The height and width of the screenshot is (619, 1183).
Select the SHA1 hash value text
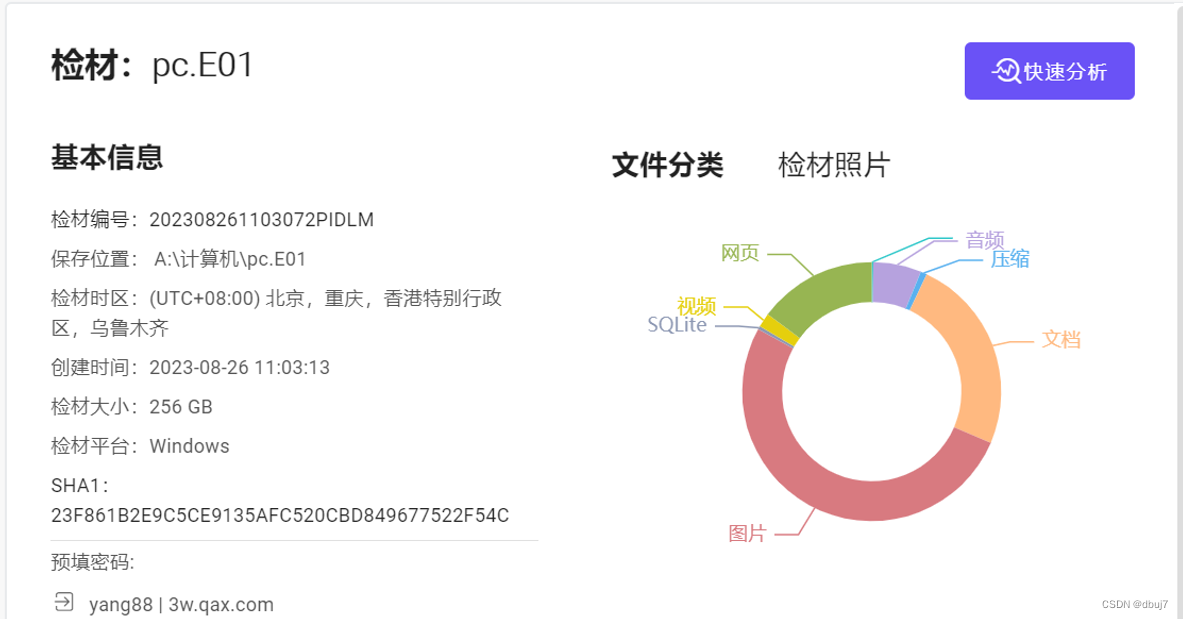pyautogui.click(x=278, y=515)
